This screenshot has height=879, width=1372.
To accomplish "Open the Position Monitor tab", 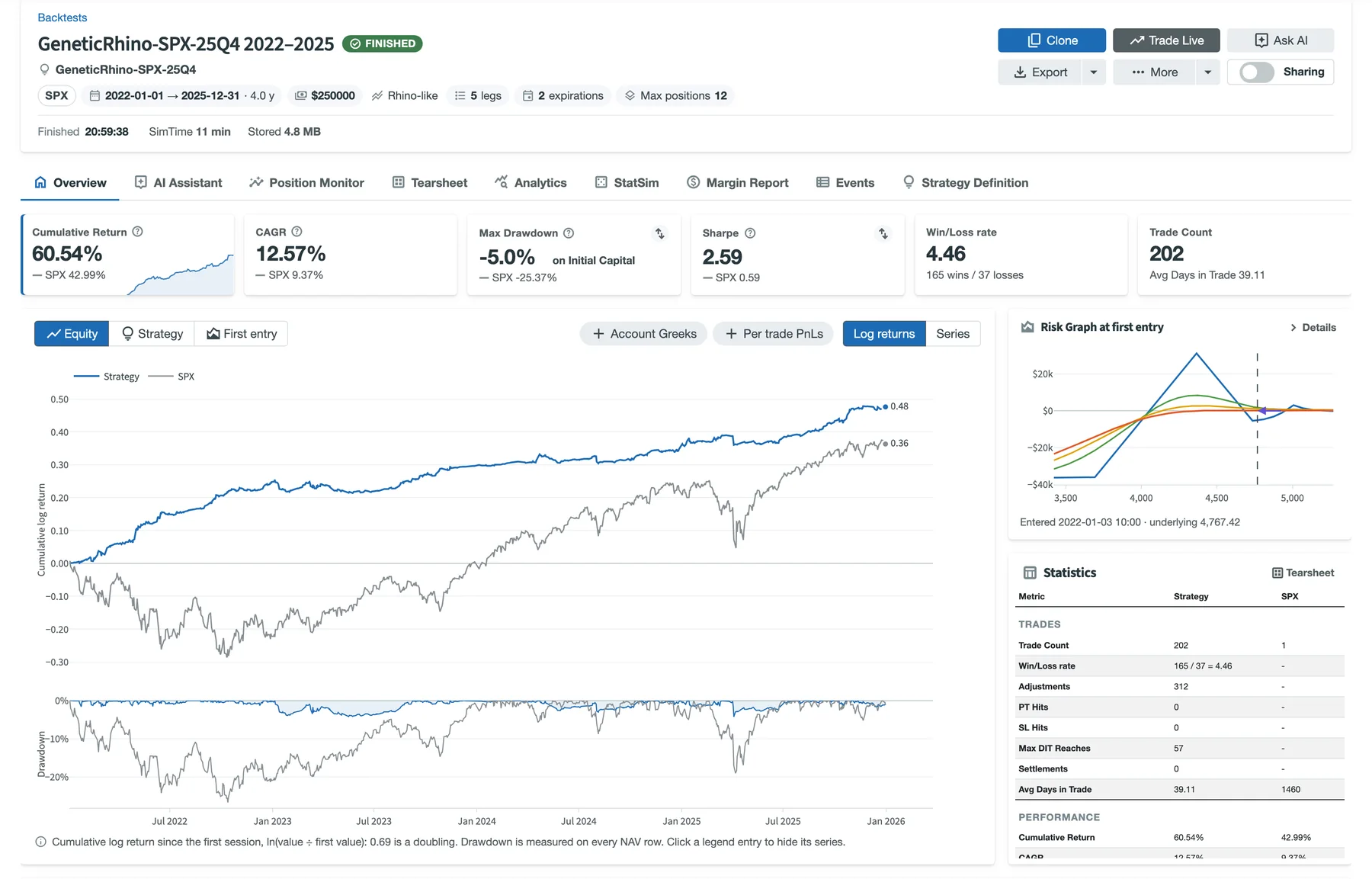I will [x=306, y=183].
